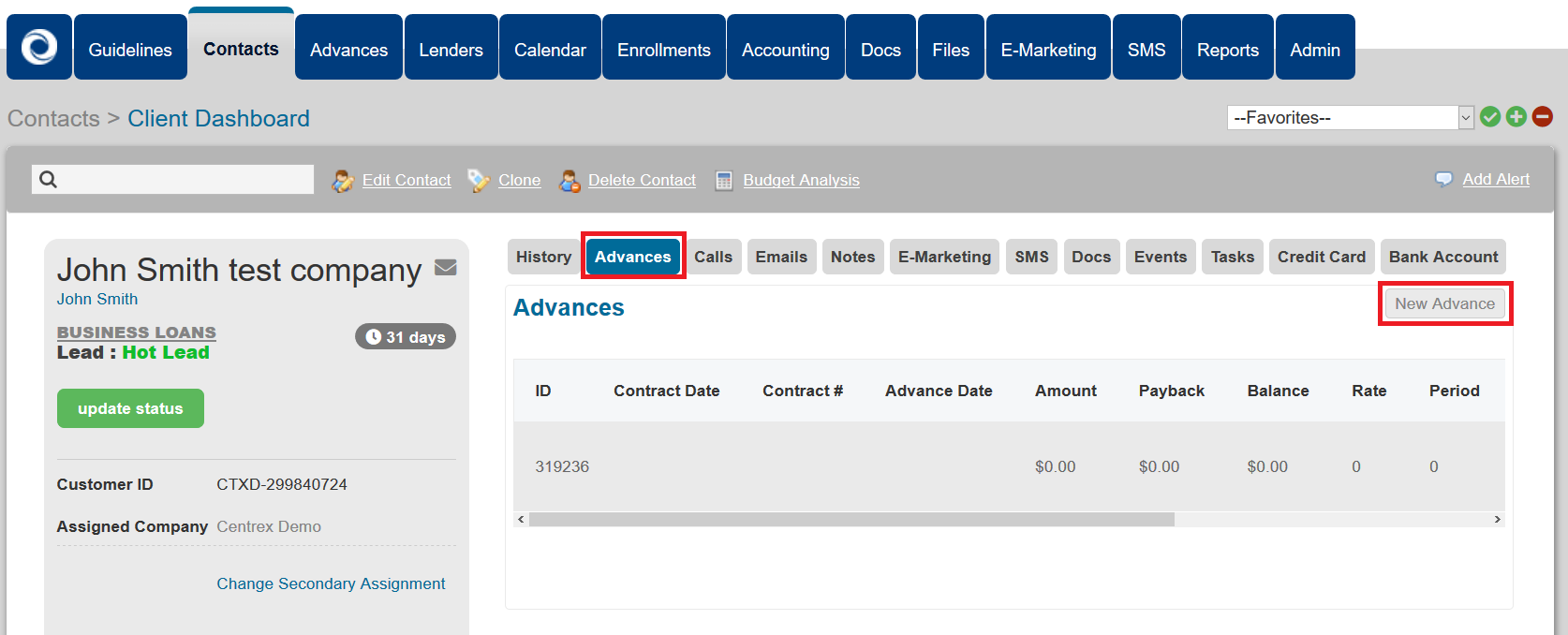Switch to the SMS client tab
The image size is (1568, 635).
(1031, 257)
